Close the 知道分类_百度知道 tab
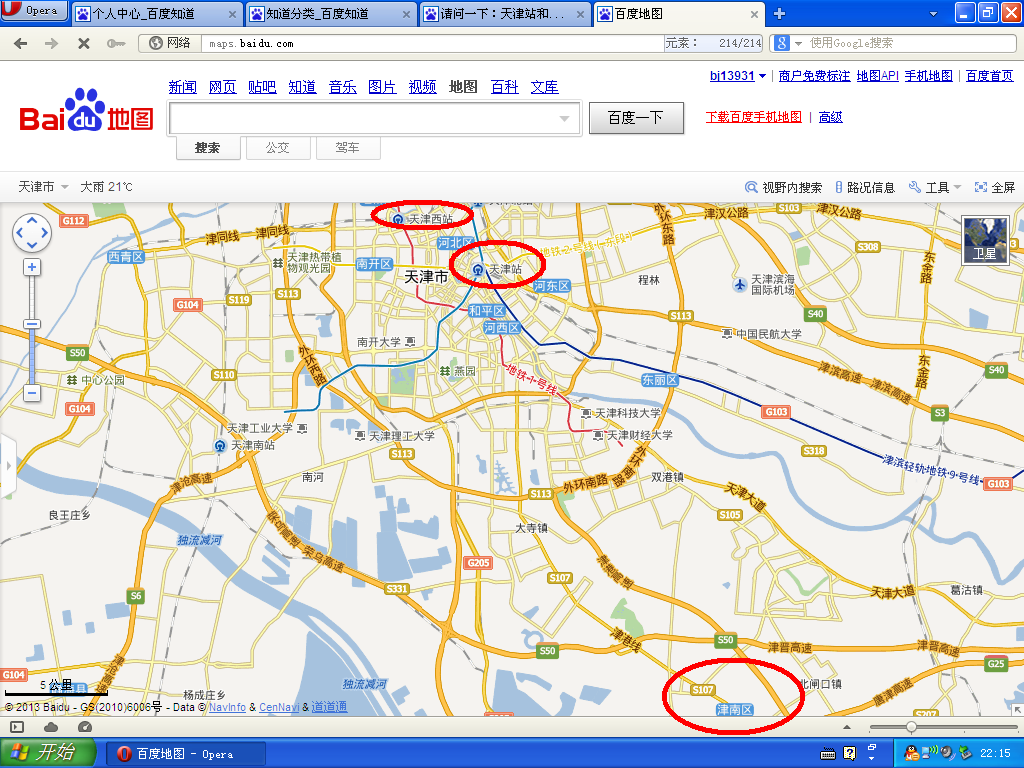This screenshot has height=768, width=1024. [406, 14]
